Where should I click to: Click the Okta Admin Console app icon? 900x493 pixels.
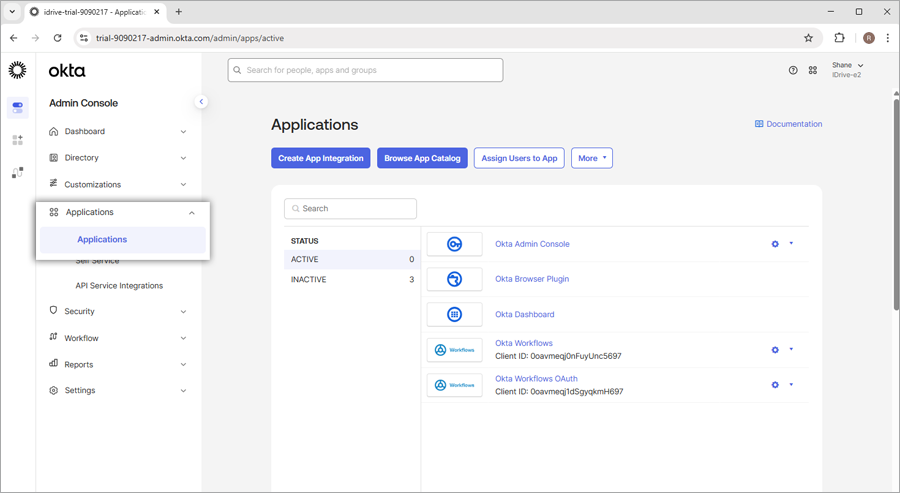pyautogui.click(x=454, y=244)
